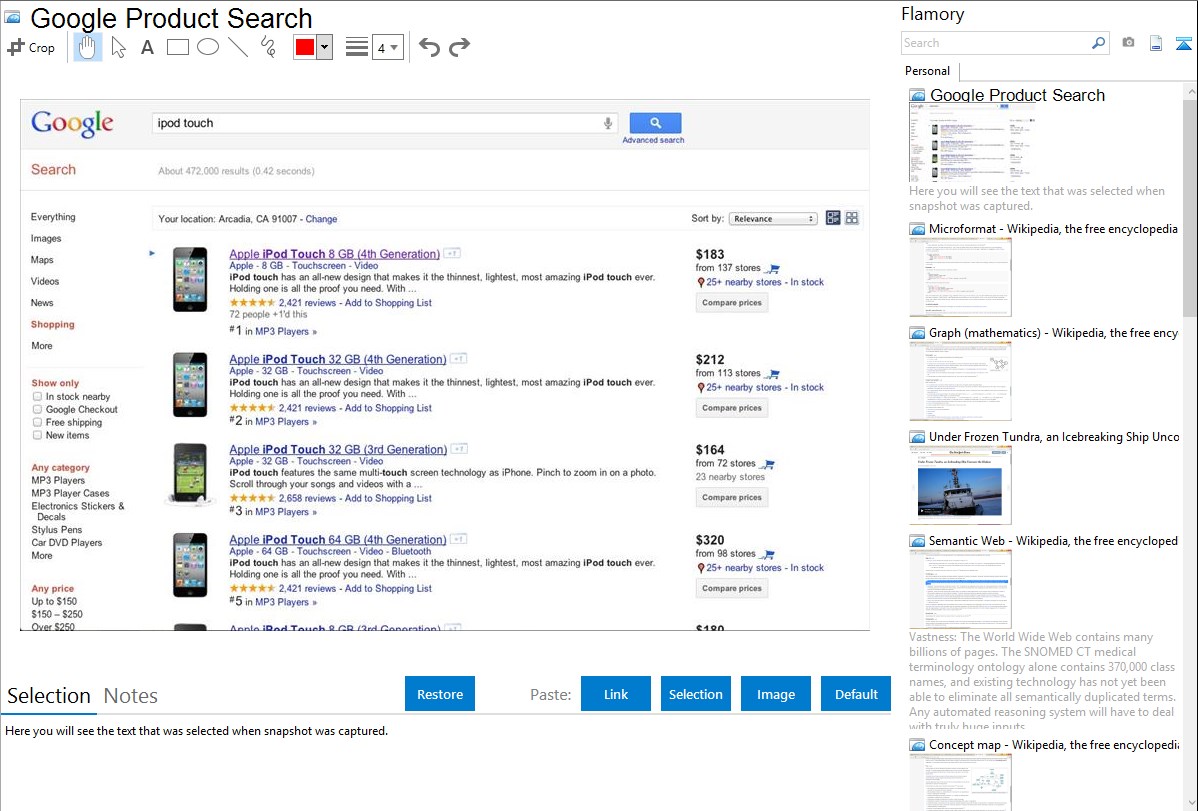Click the Flamory sidebar vertical scrollbar
The image size is (1198, 811).
point(1190,206)
